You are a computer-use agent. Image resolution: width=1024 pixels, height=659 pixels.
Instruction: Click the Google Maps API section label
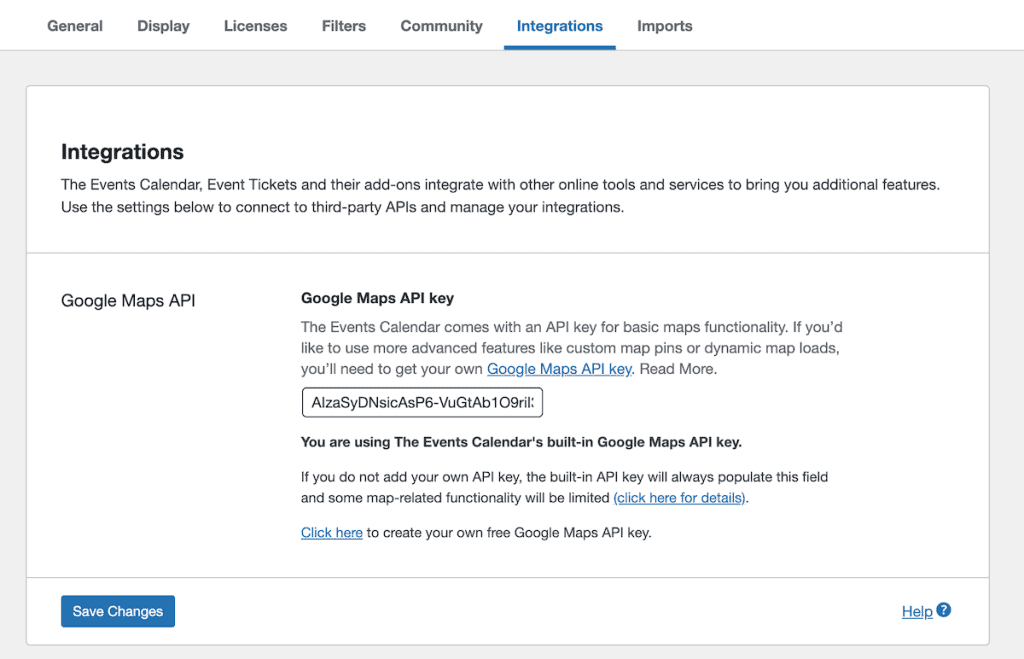(128, 300)
